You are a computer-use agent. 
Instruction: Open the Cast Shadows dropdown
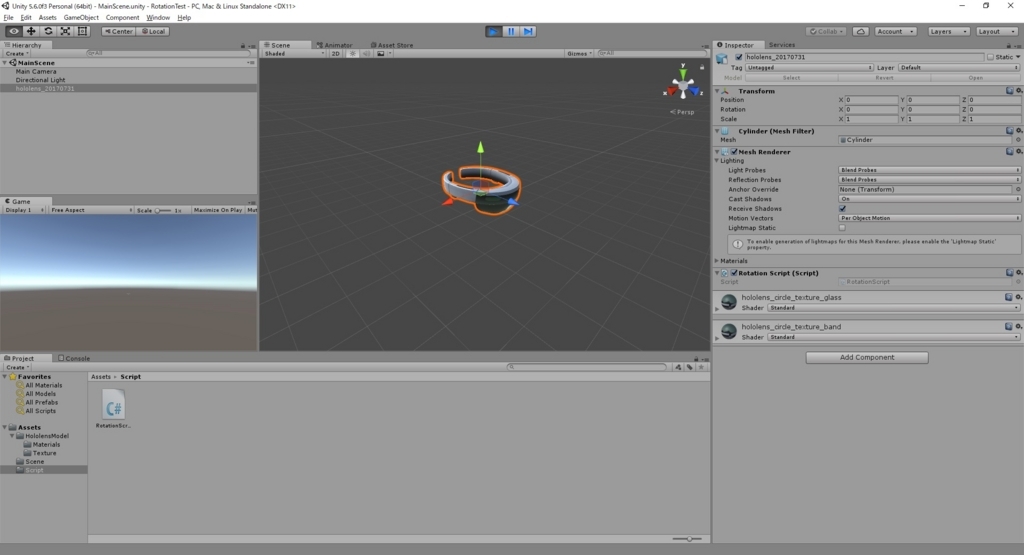[x=929, y=198]
